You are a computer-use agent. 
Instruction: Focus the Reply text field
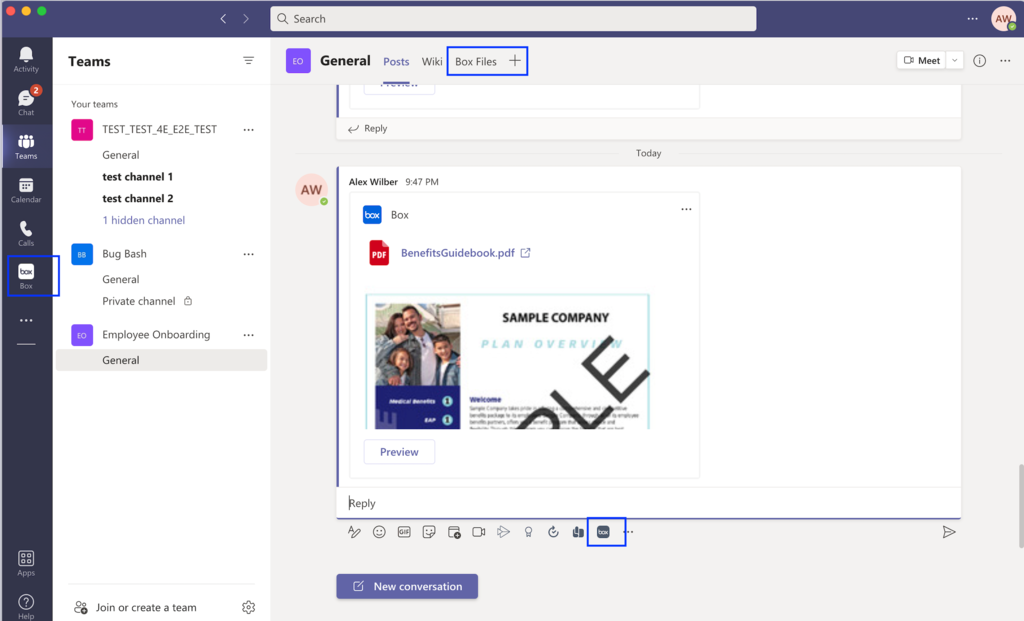coord(648,503)
